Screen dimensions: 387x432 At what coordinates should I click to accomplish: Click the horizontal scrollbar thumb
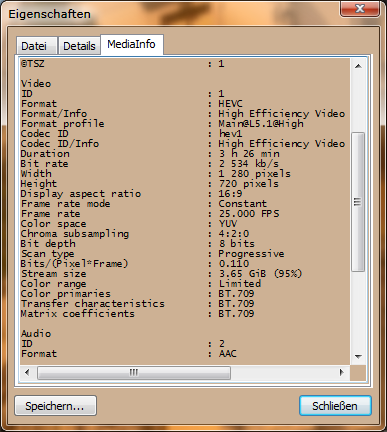coord(134,372)
